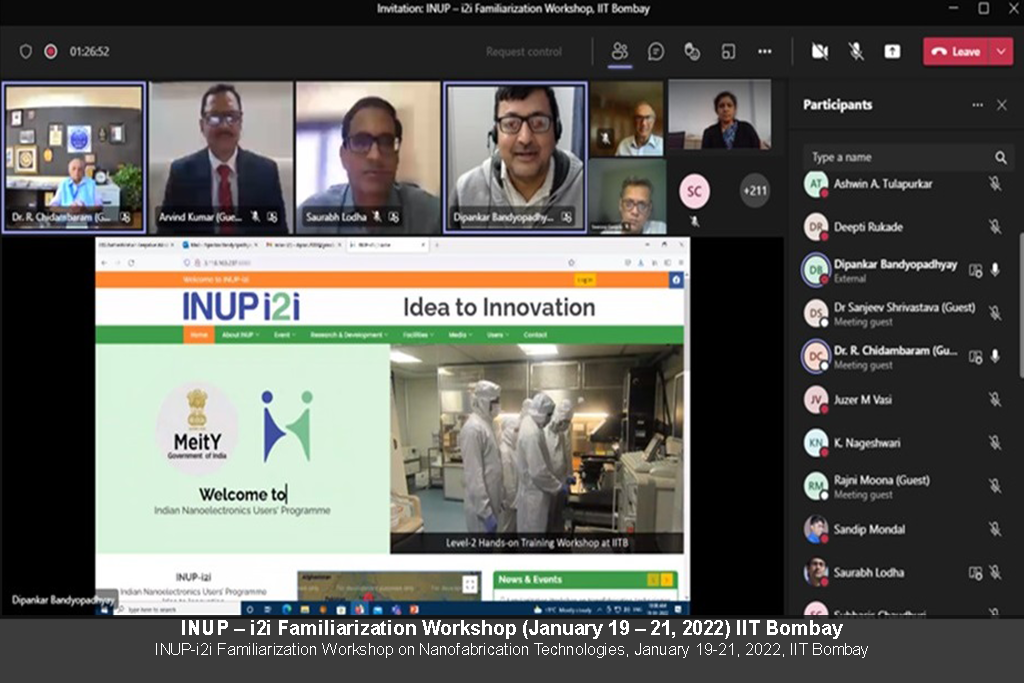Click the search magnifier in Participants panel
Viewport: 1024px width, 683px height.
[1000, 157]
